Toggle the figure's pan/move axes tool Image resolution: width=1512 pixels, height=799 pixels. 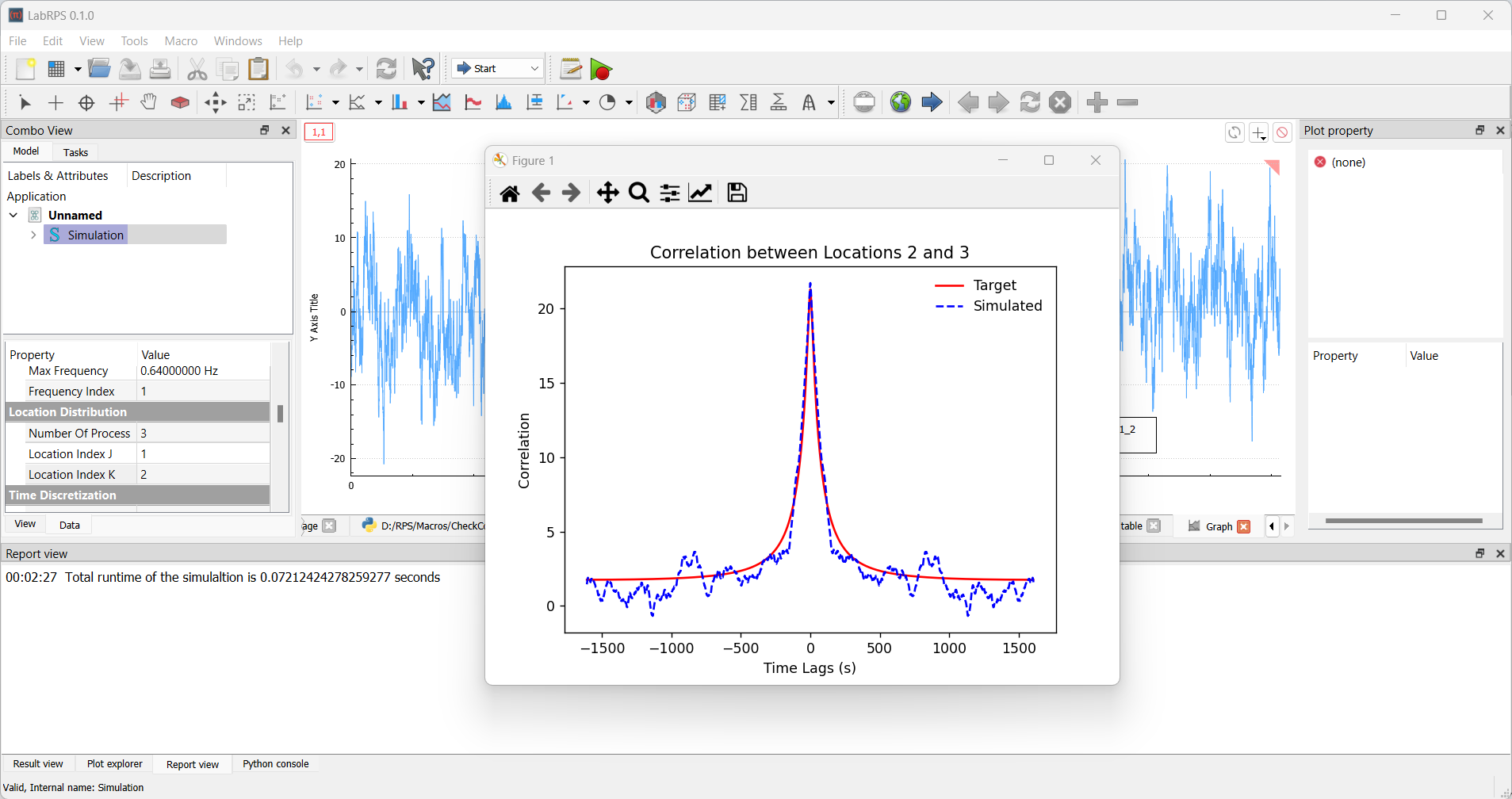point(607,193)
